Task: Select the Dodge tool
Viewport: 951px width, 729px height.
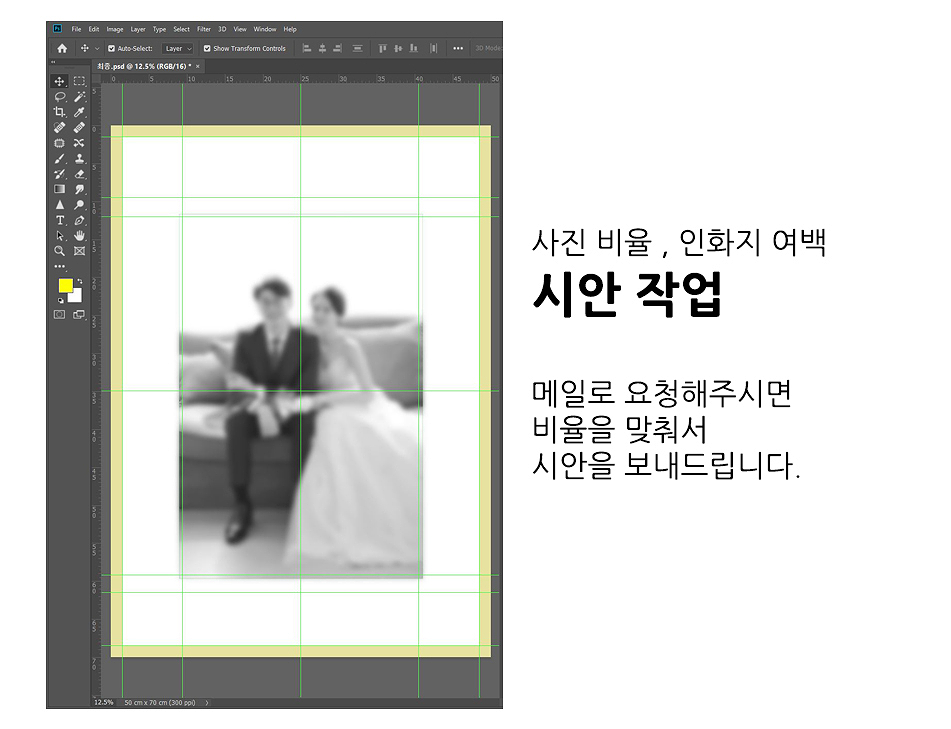Action: tap(79, 205)
